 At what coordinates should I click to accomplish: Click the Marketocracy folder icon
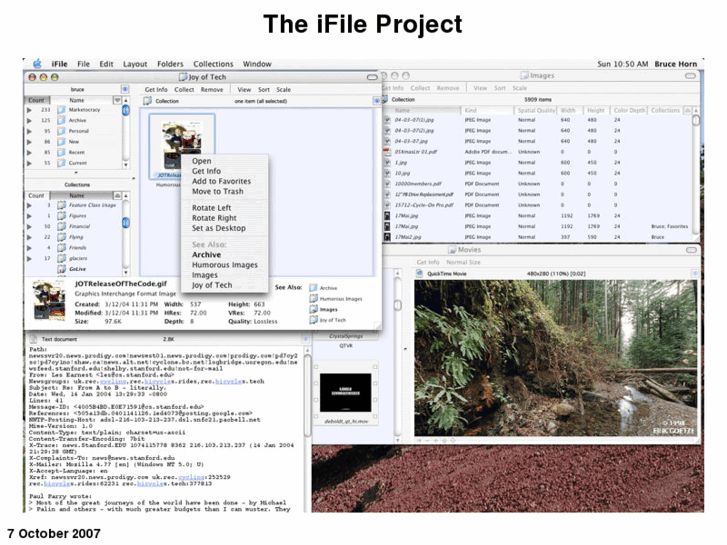[61, 110]
